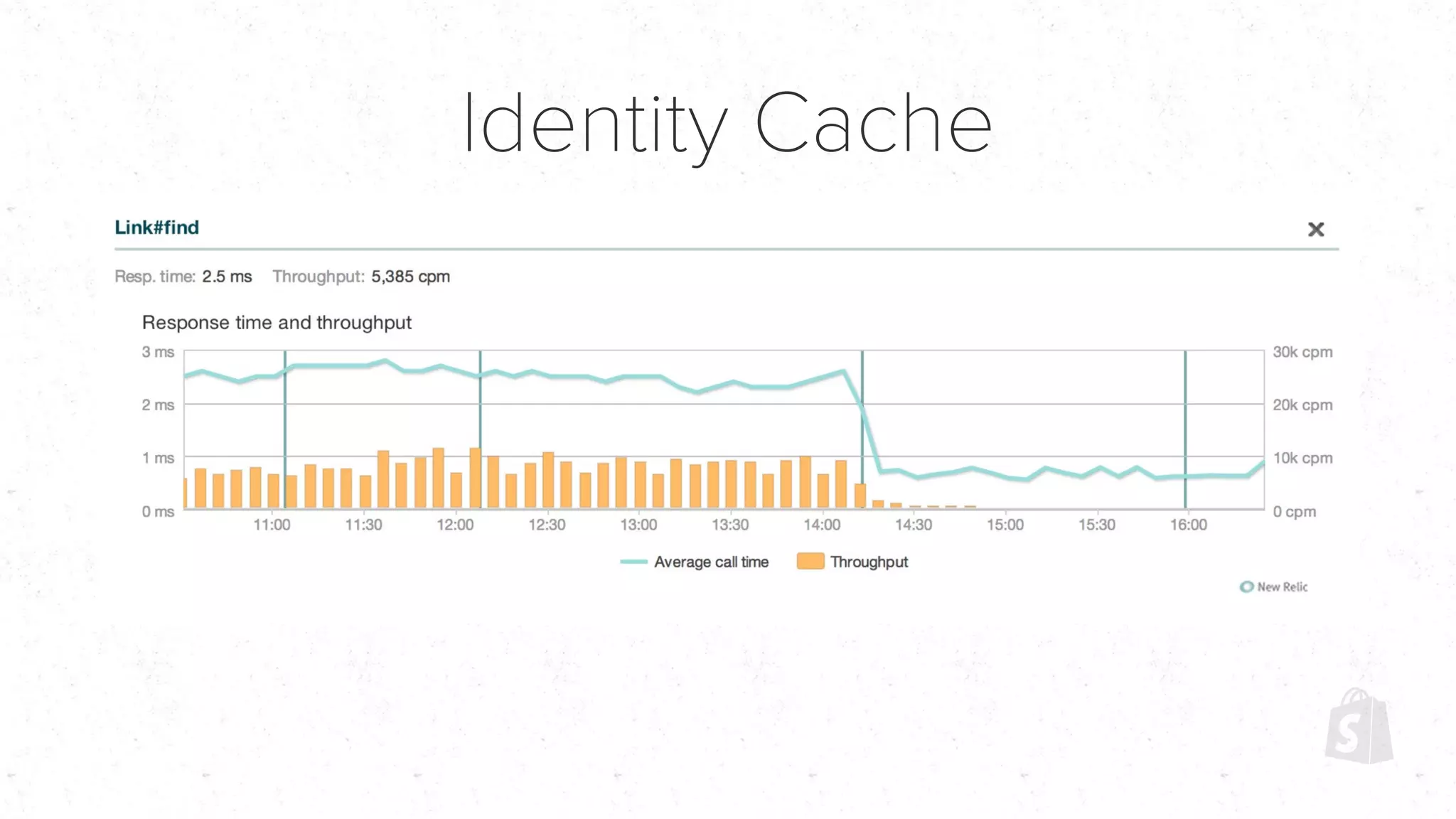Open the Link#find transaction title link
Image resolution: width=1456 pixels, height=819 pixels.
[x=157, y=227]
